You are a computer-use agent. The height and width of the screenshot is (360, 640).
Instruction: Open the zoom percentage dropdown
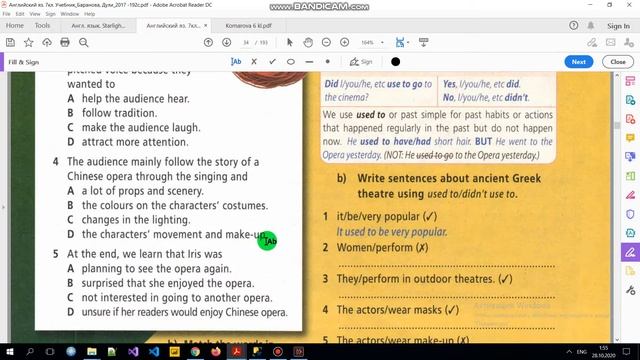coord(382,42)
